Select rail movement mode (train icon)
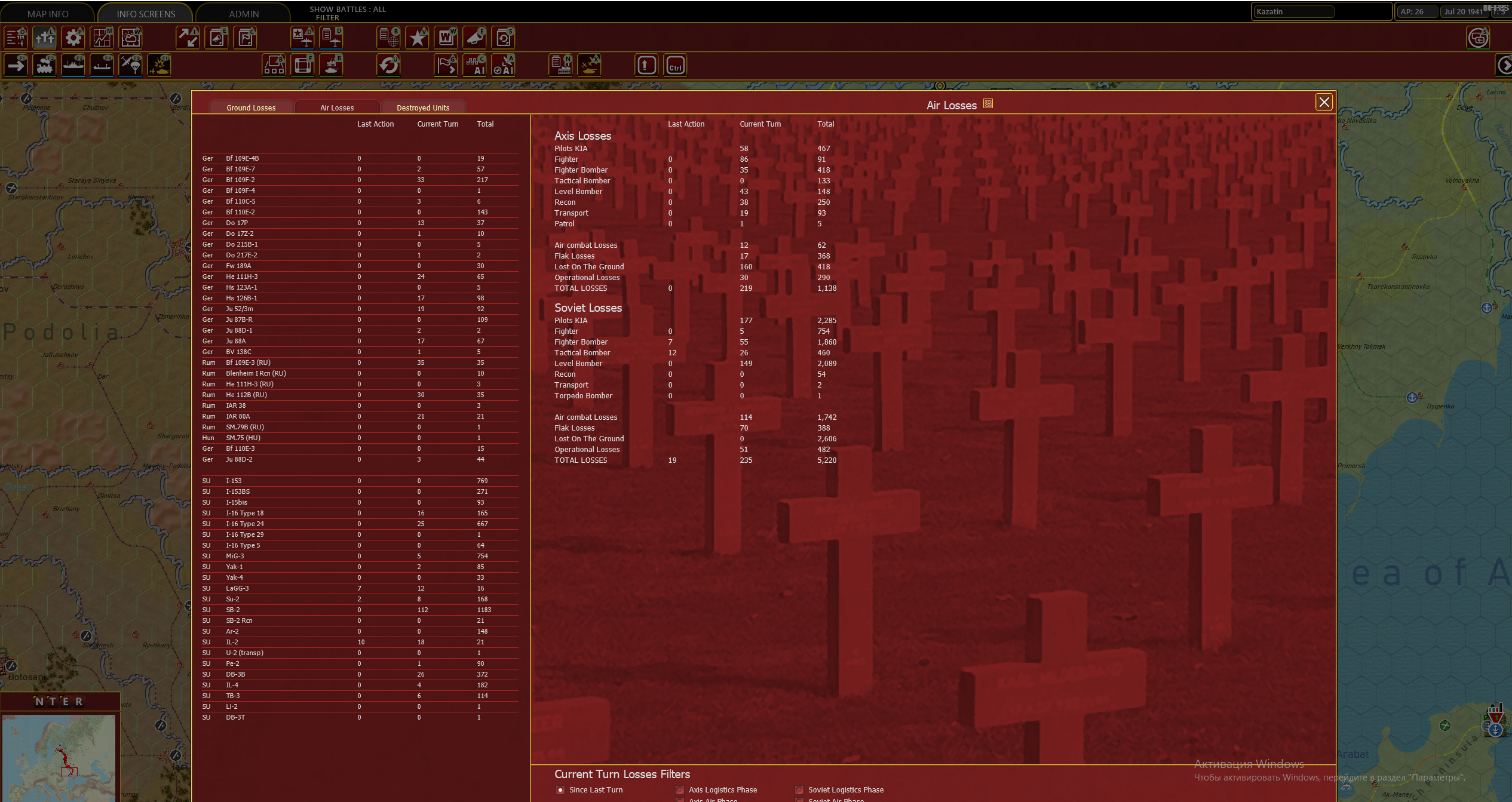The height and width of the screenshot is (802, 1512). (x=45, y=65)
